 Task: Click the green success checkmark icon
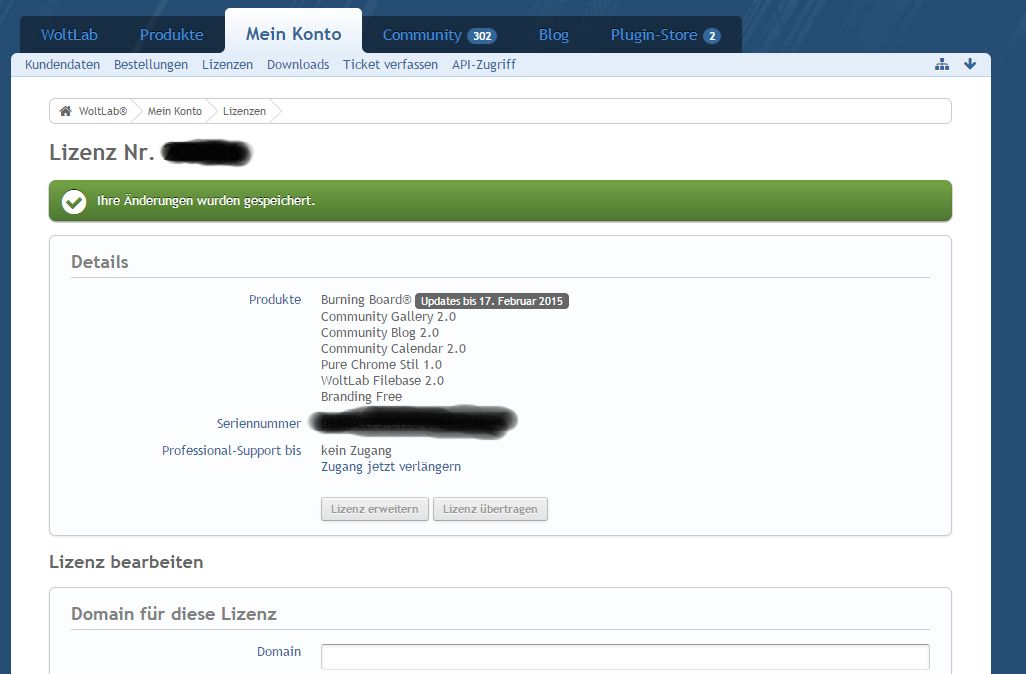point(74,201)
